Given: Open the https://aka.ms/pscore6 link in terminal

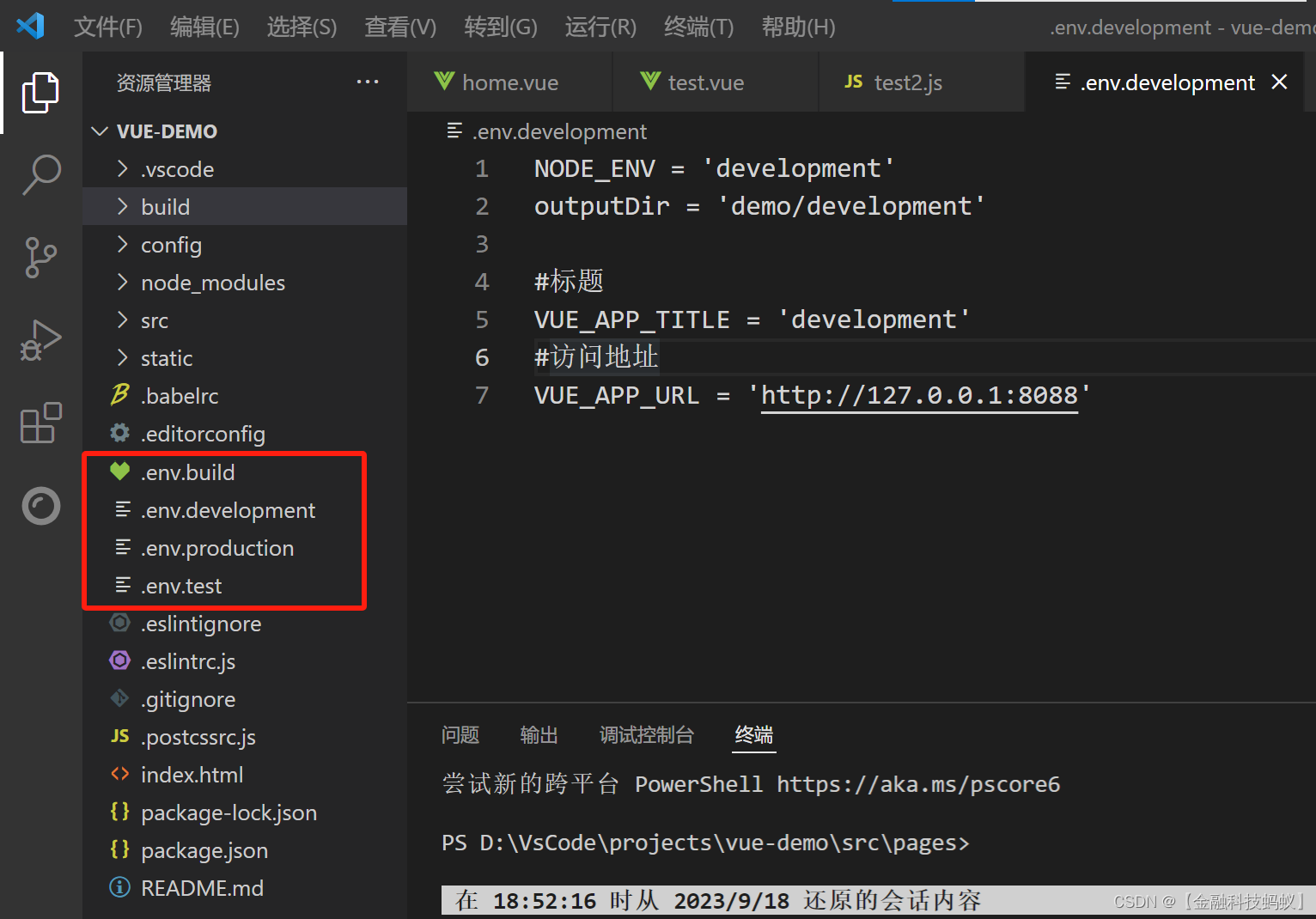Looking at the screenshot, I should pos(918,784).
